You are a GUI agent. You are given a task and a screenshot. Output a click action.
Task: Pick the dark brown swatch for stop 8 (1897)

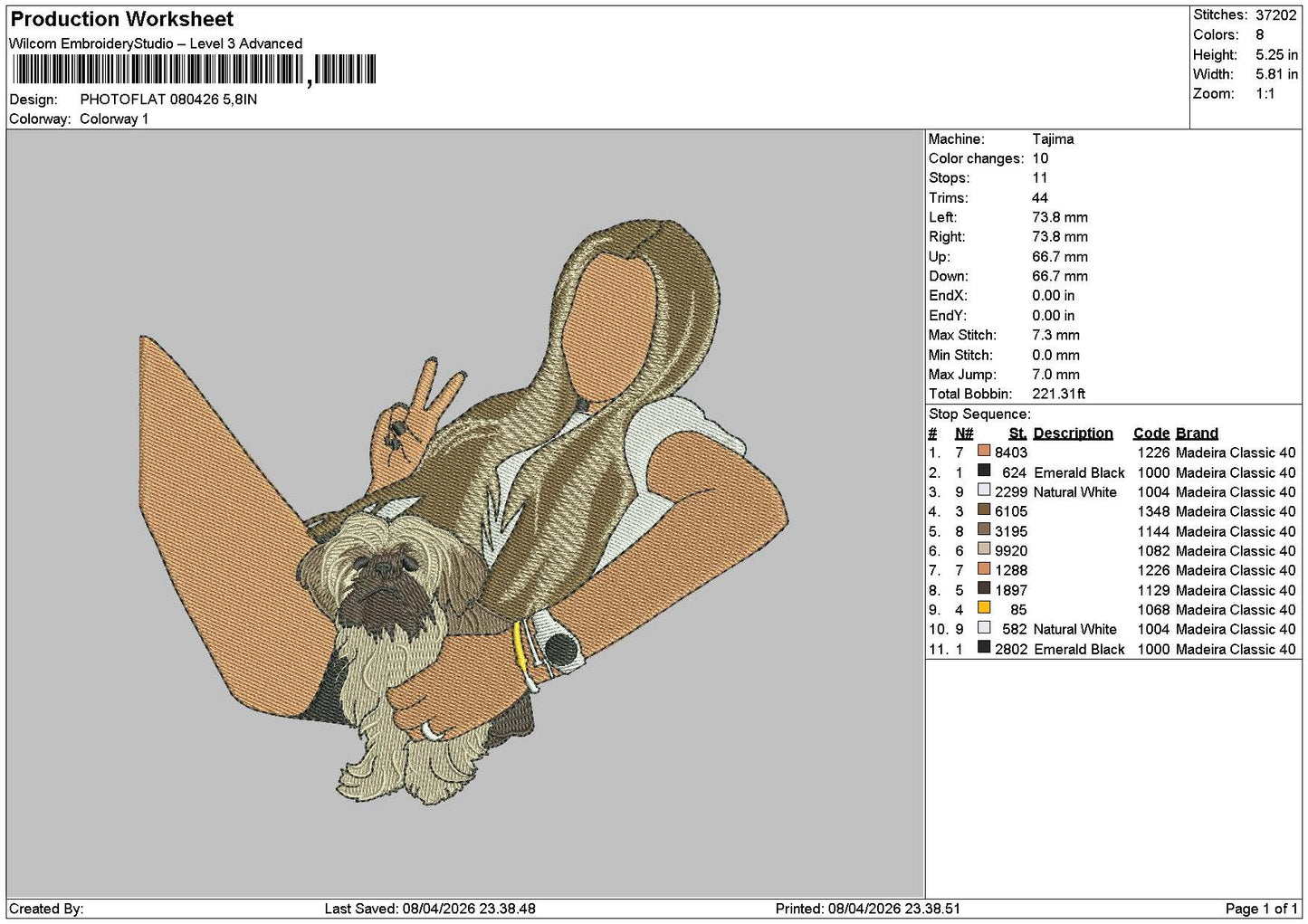[x=984, y=588]
